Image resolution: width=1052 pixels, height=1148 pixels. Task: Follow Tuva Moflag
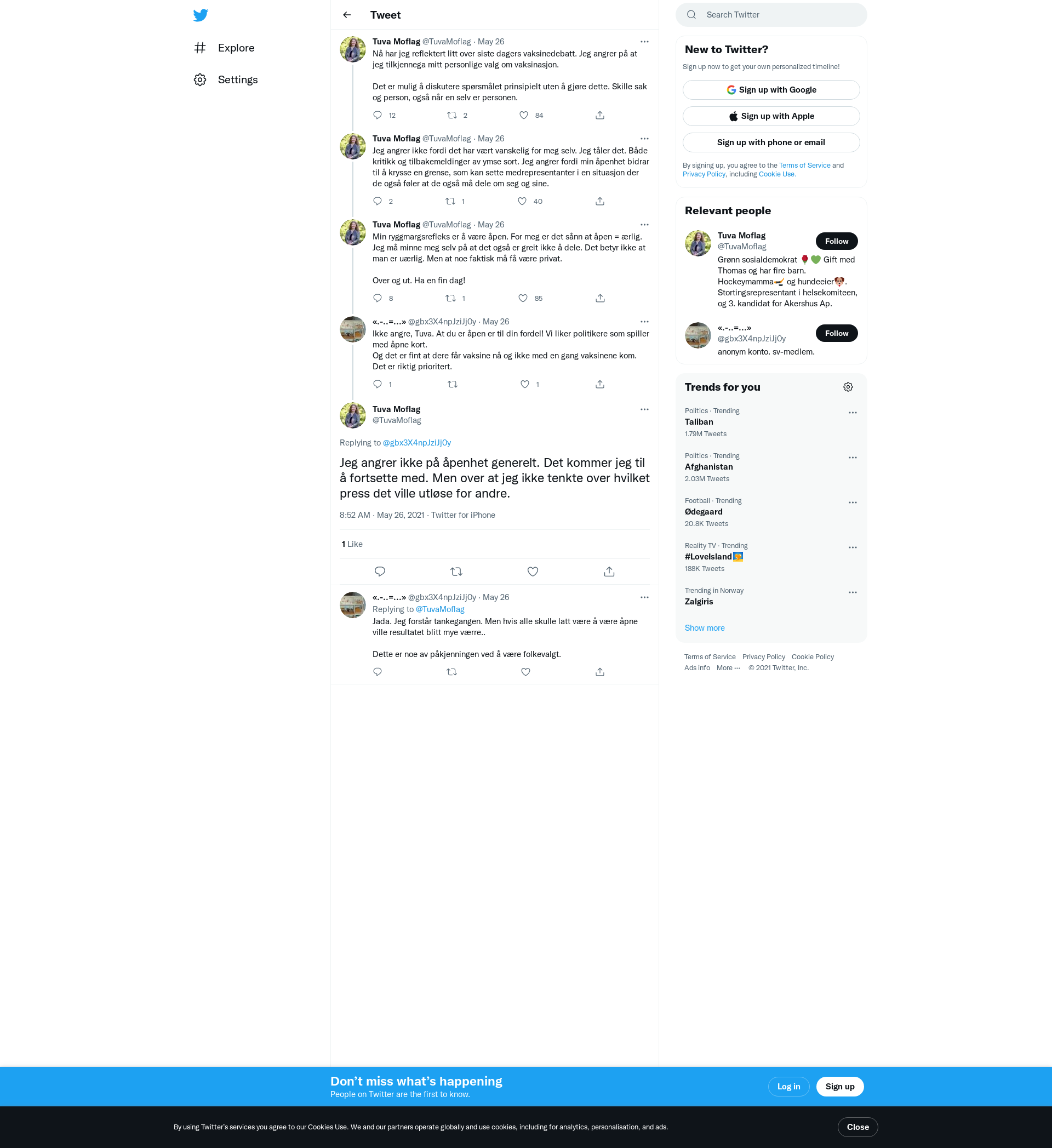click(x=837, y=242)
